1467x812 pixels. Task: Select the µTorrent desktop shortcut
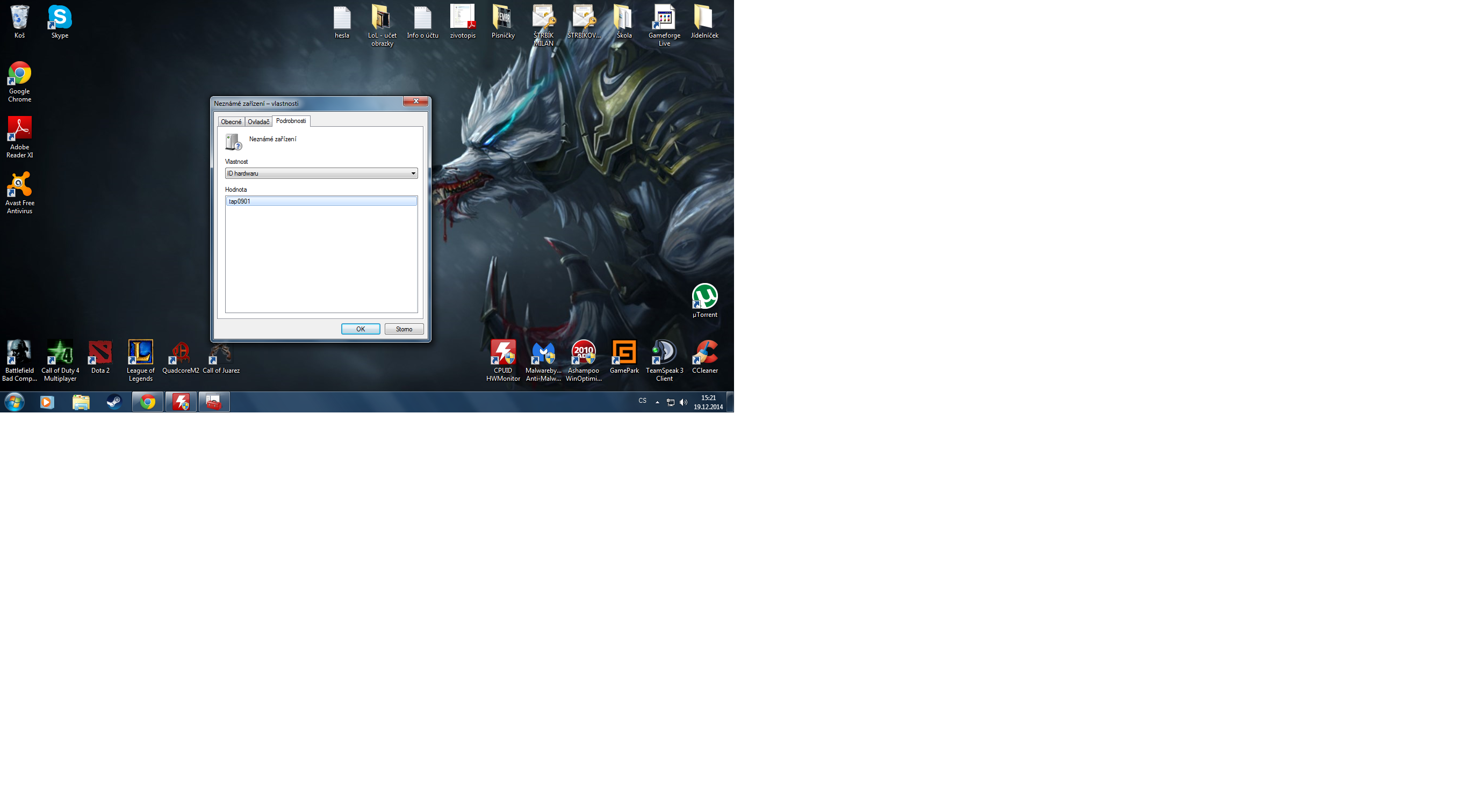point(704,301)
